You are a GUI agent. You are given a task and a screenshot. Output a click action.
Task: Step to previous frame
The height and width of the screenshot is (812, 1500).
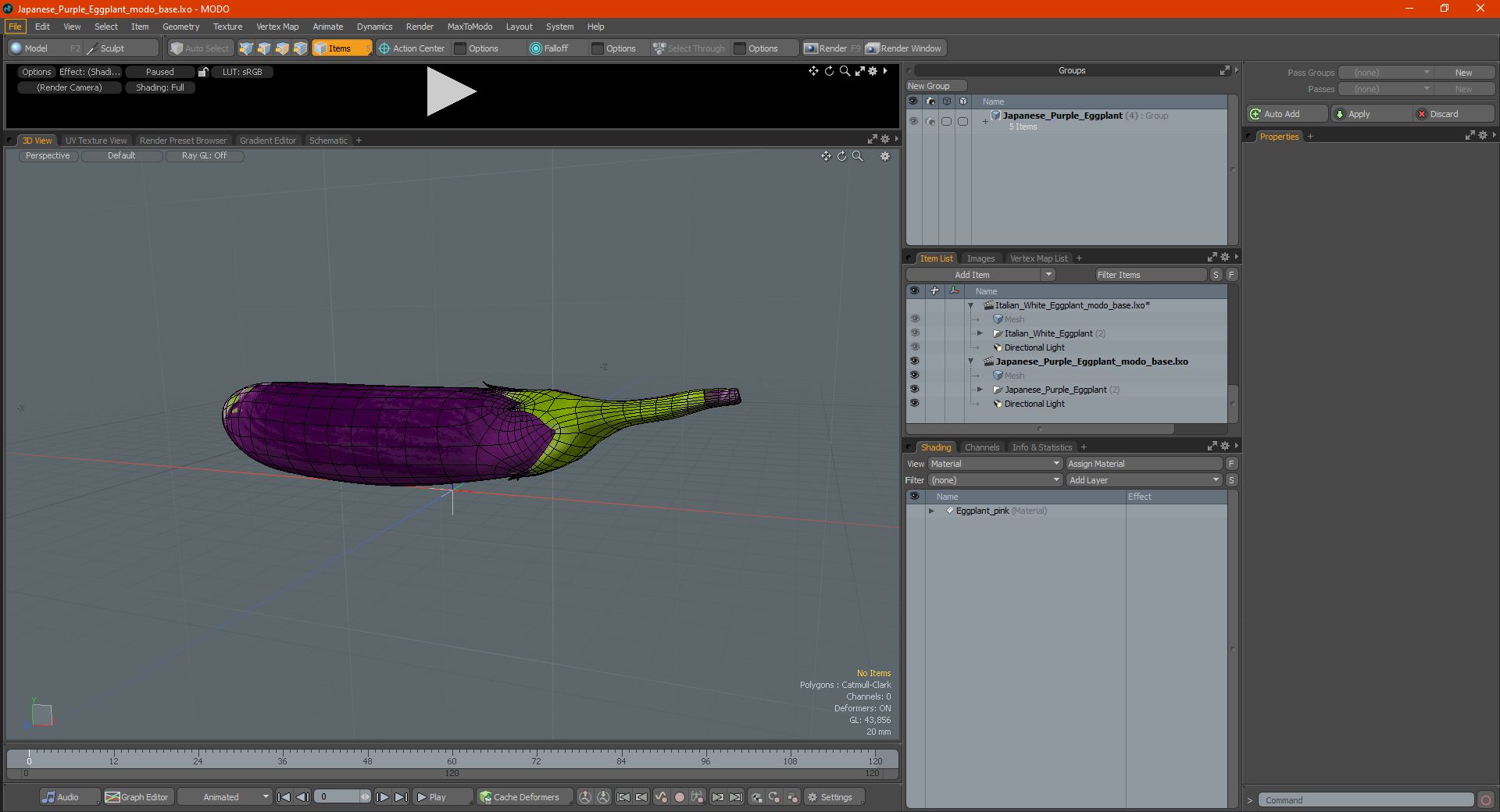[303, 797]
